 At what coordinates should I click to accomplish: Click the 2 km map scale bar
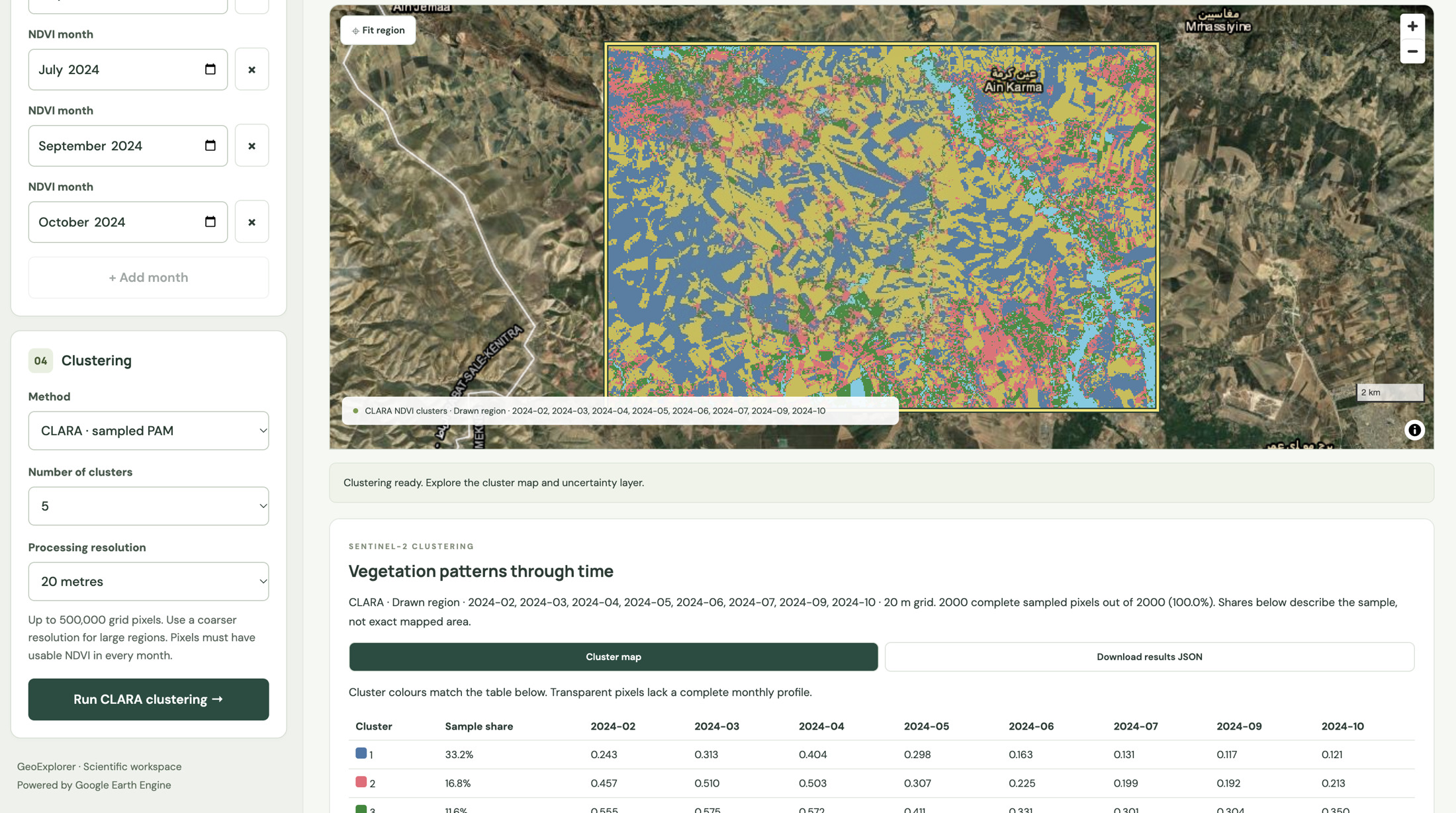[x=1390, y=392]
